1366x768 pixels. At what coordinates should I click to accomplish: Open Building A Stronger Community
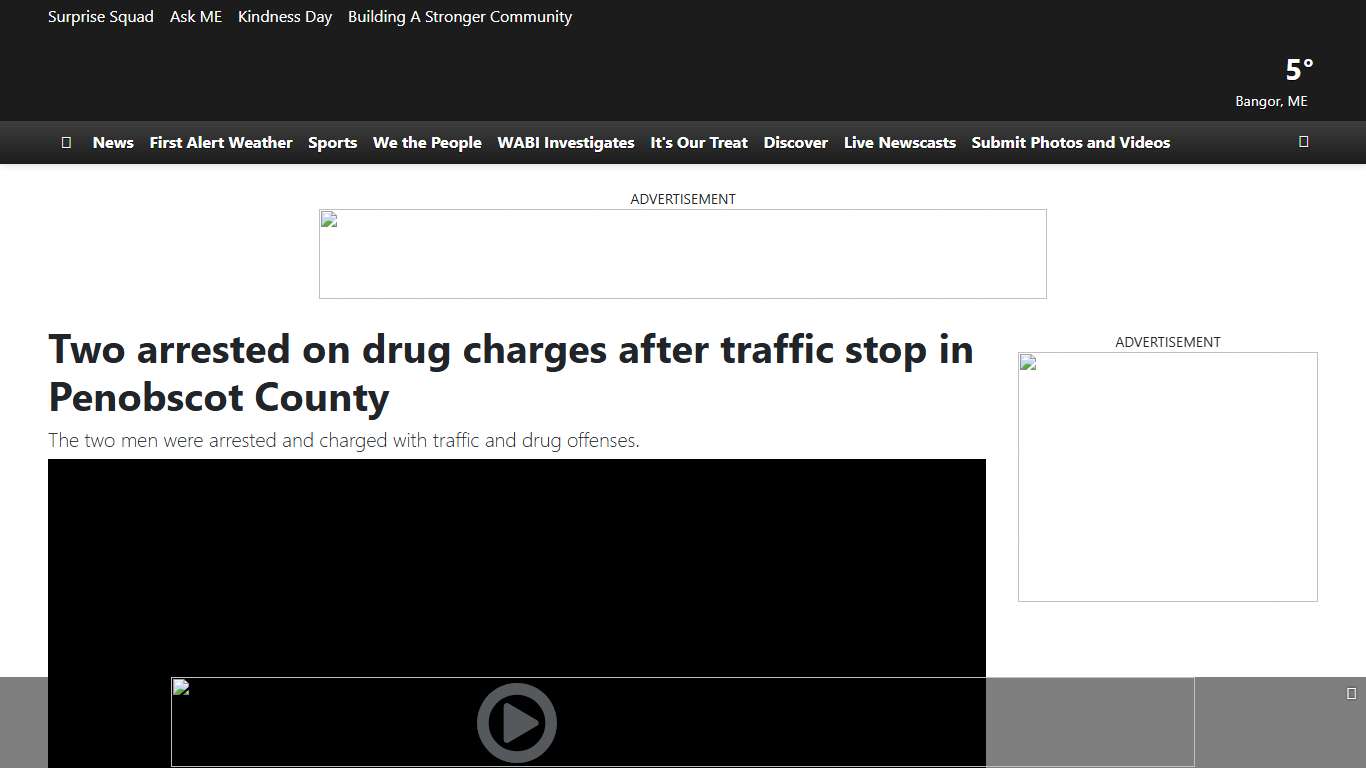(x=459, y=16)
